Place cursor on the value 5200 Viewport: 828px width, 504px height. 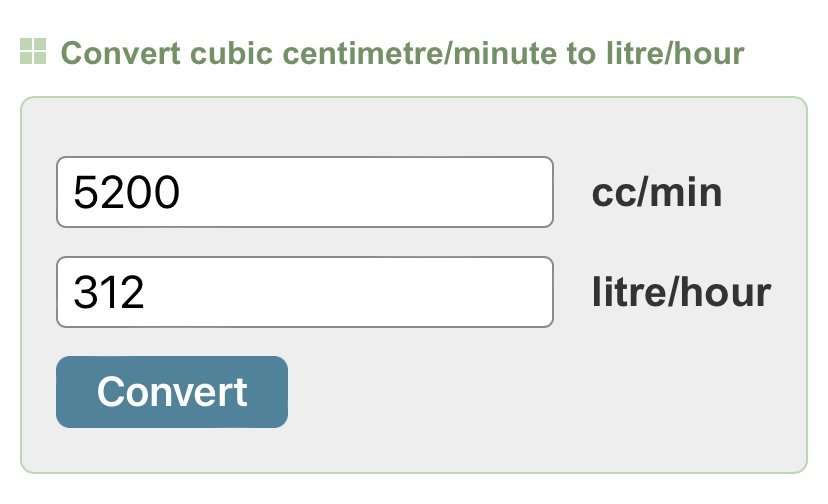[x=126, y=192]
